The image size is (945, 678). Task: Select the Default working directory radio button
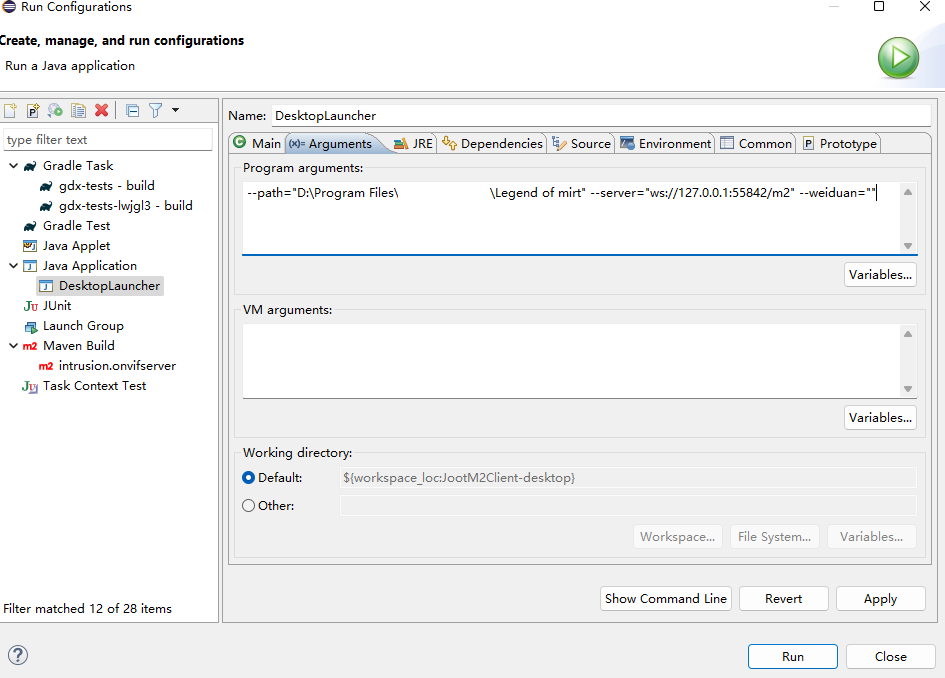[x=249, y=478]
